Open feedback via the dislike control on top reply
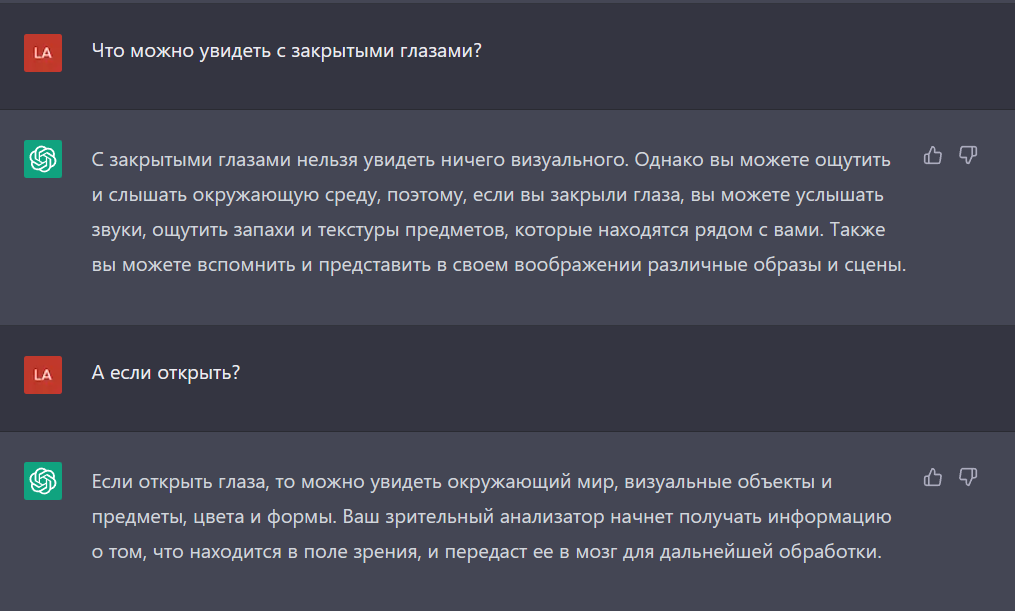This screenshot has height=611, width=1015. pos(967,156)
